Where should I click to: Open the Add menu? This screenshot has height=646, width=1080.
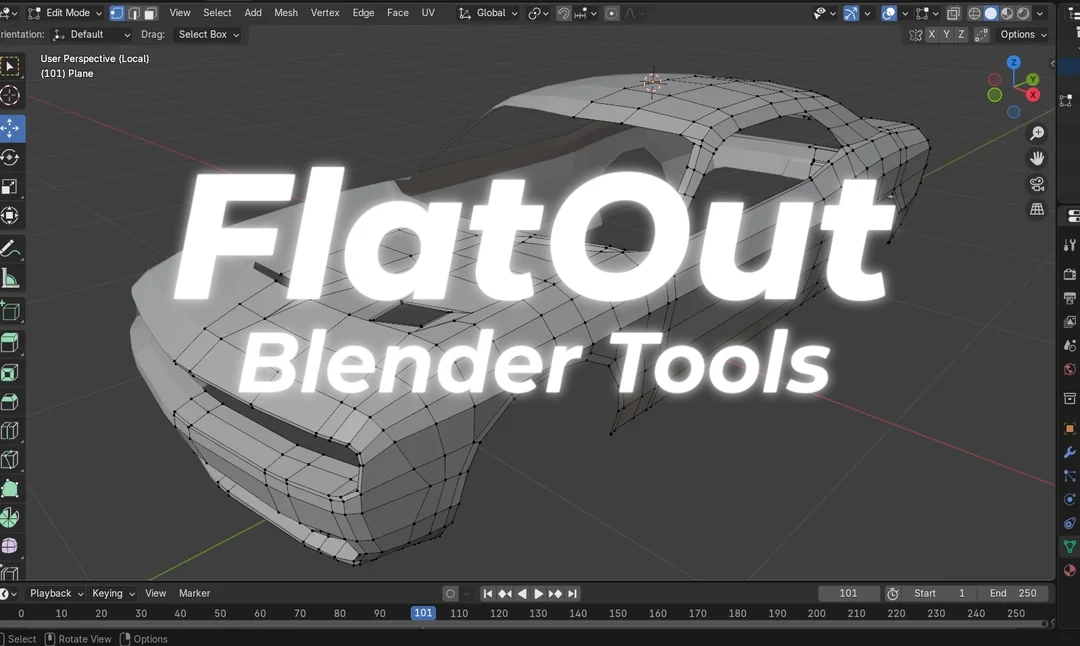click(x=253, y=13)
